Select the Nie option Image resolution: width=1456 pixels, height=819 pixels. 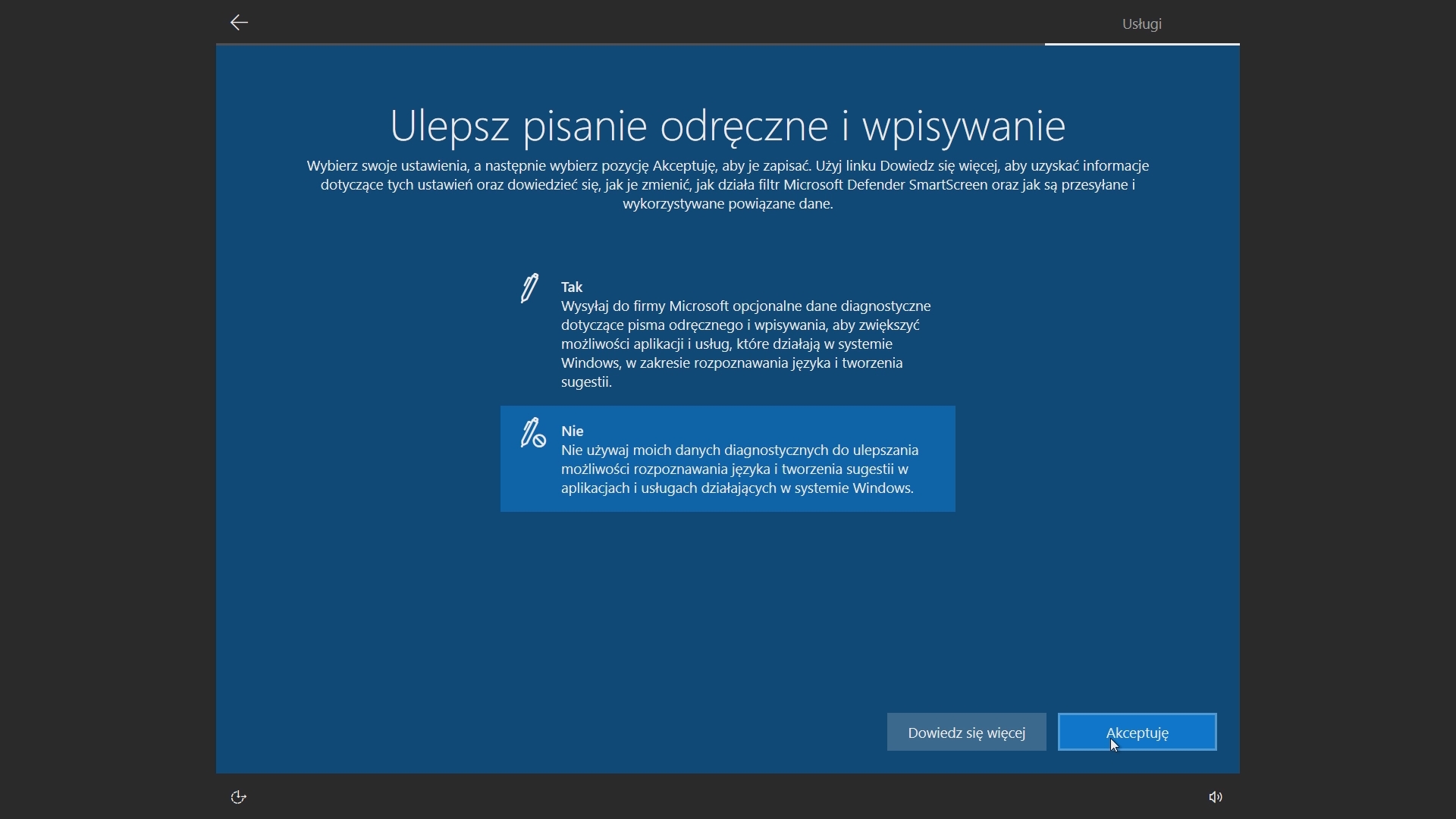pos(728,459)
